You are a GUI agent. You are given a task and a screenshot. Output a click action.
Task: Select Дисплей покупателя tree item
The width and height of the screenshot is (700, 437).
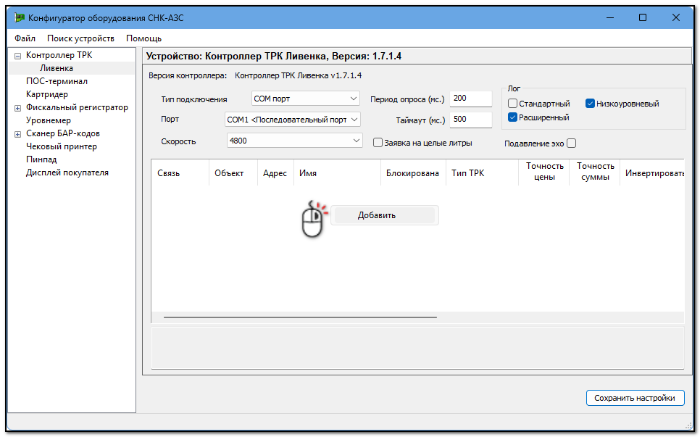(67, 172)
